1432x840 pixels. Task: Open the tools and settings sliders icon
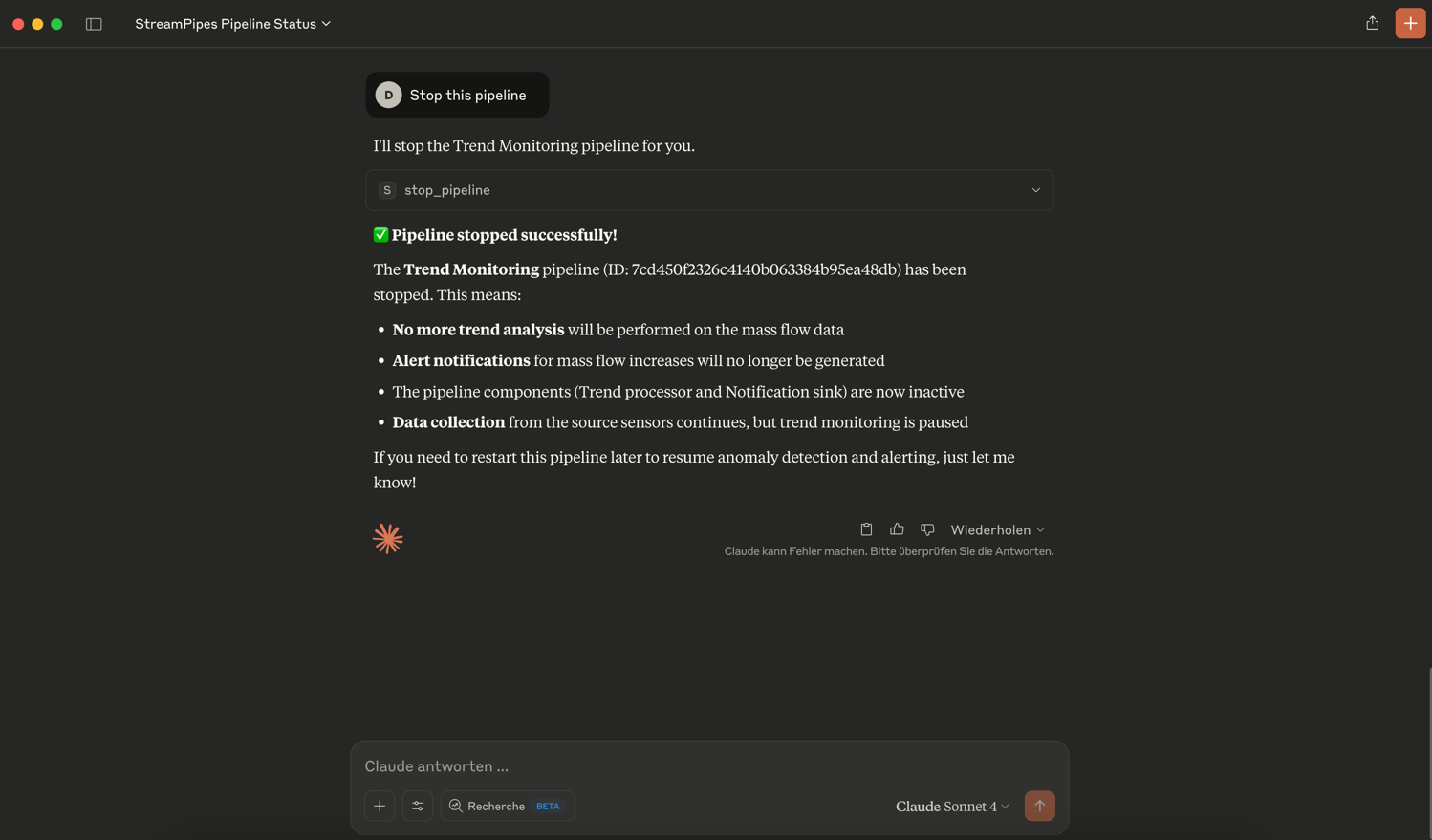point(418,806)
